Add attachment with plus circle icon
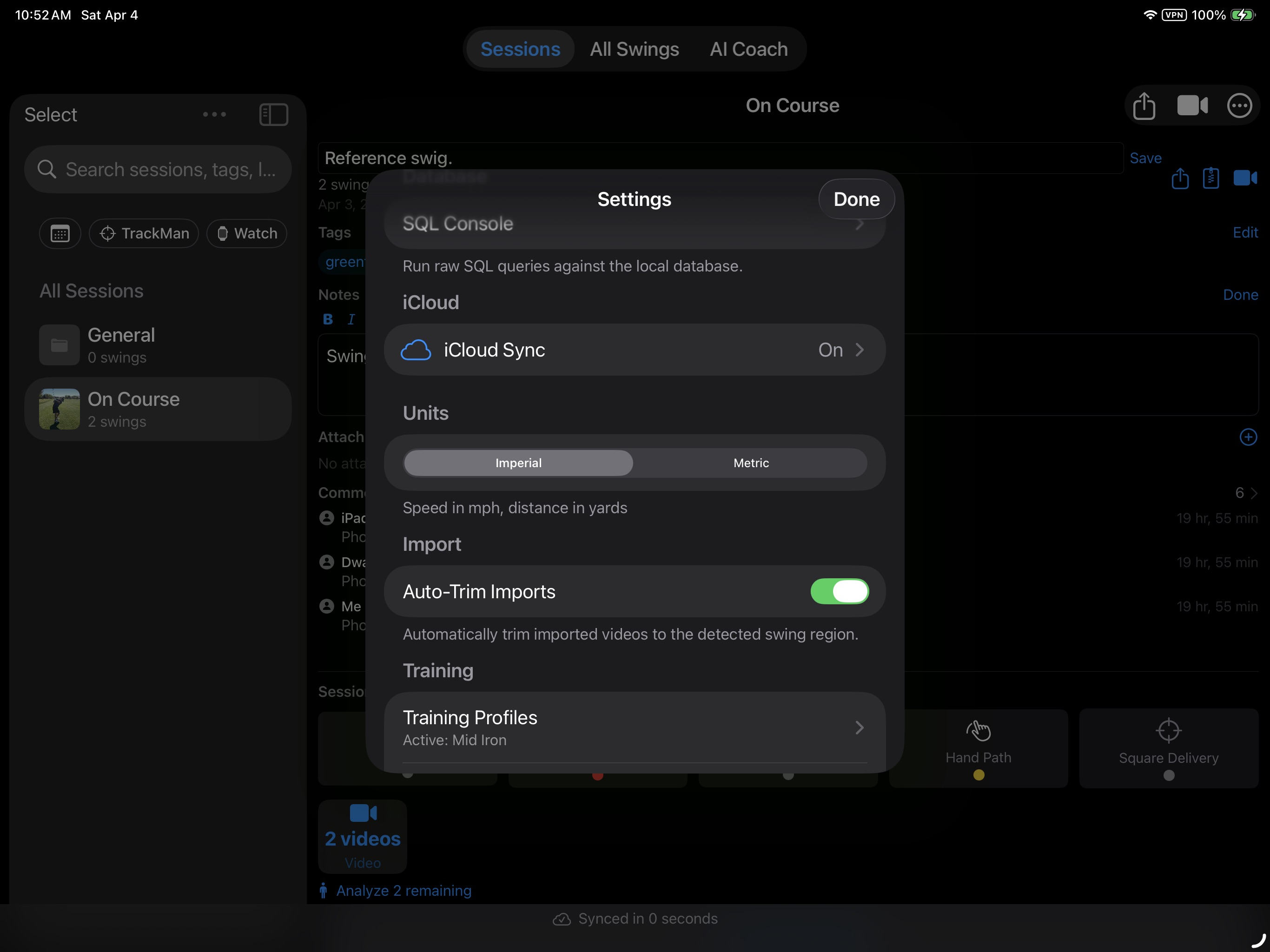Screen dimensions: 1270x952 coord(1248,437)
